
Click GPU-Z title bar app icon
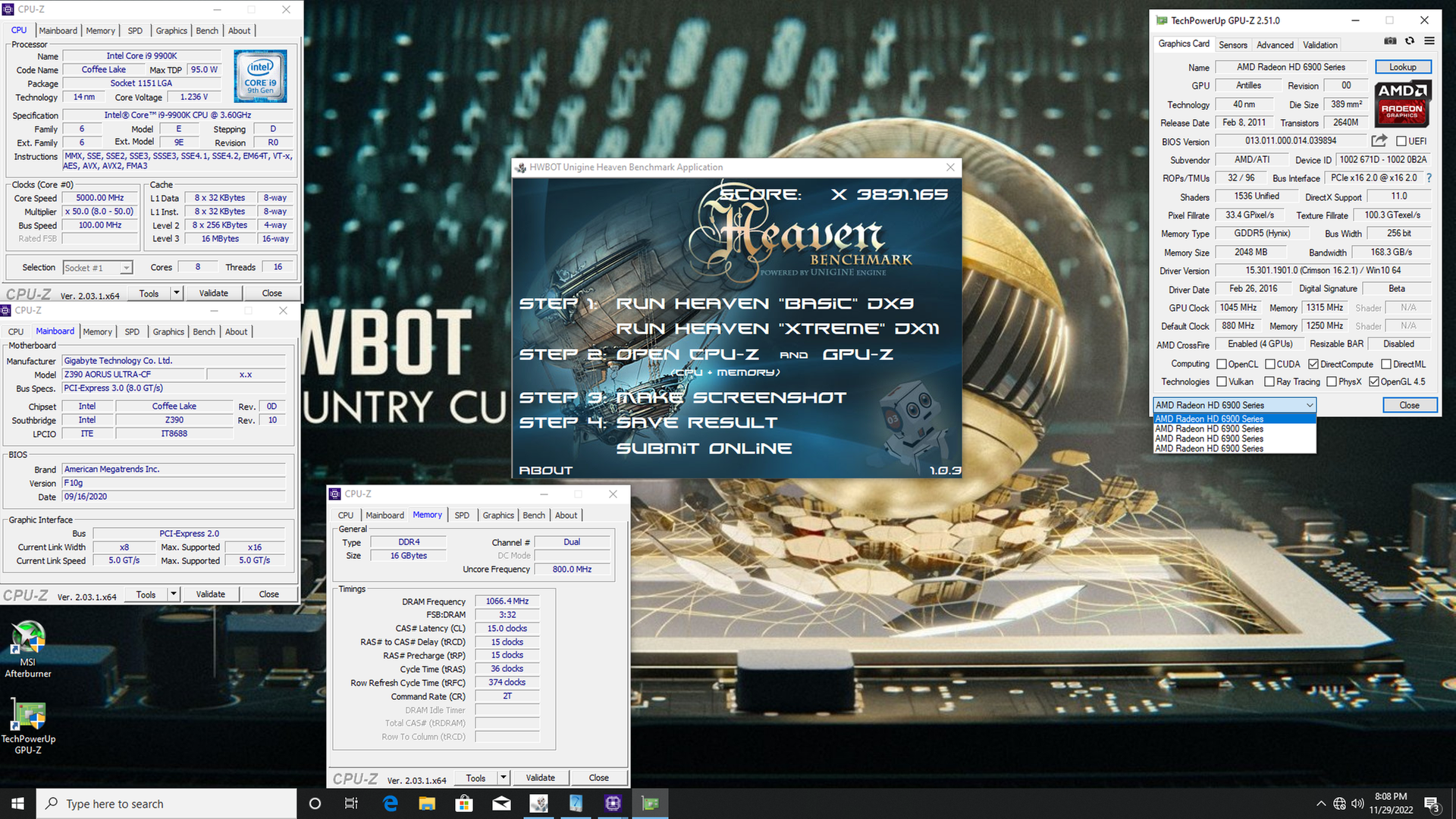tap(1162, 20)
